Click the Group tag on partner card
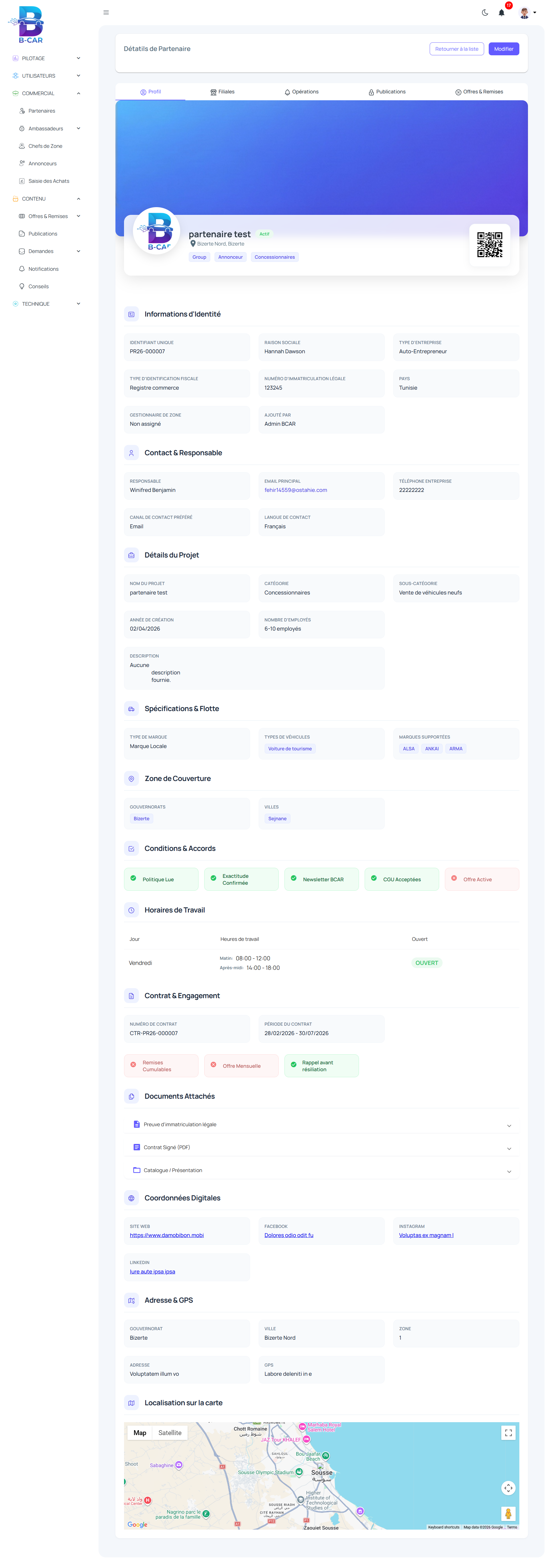The height and width of the screenshot is (1568, 550). point(200,258)
